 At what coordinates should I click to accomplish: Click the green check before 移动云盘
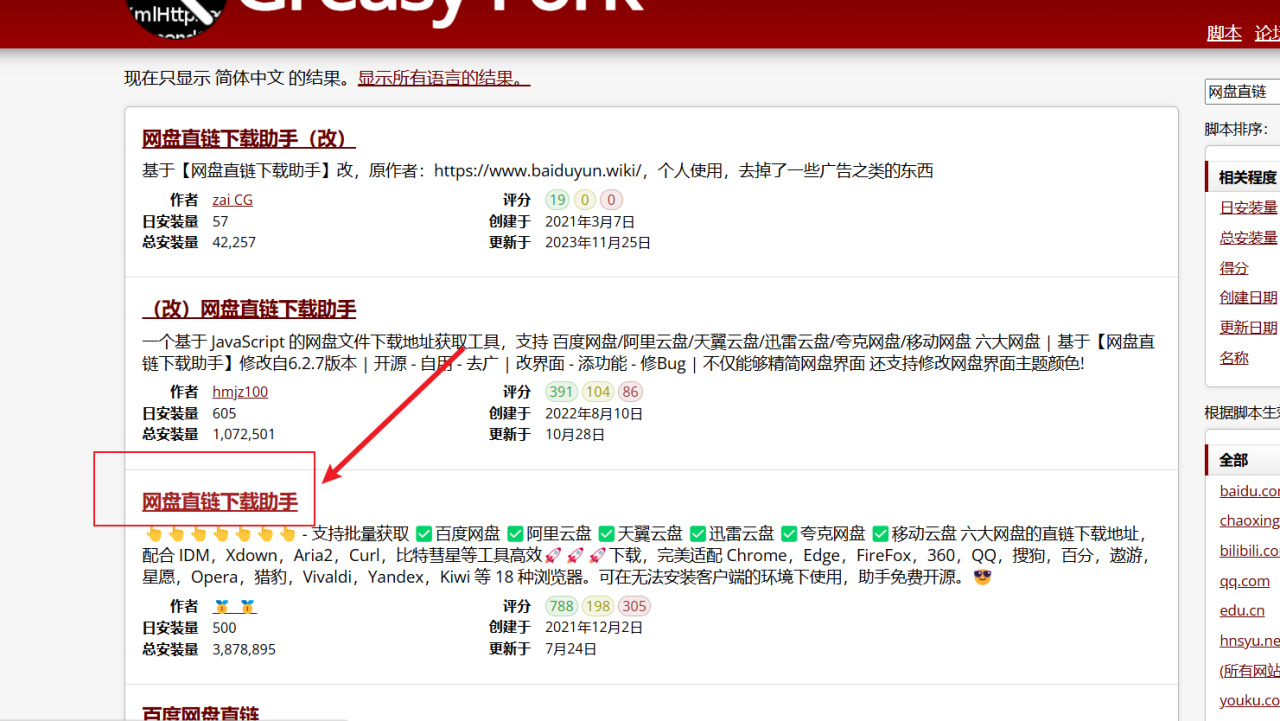(x=880, y=534)
